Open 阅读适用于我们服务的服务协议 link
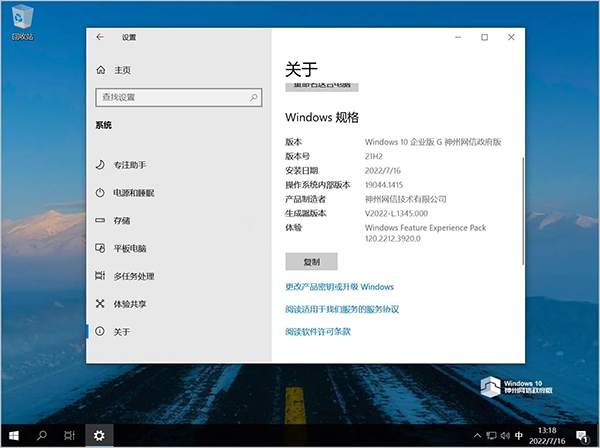600x448 pixels. click(x=342, y=309)
